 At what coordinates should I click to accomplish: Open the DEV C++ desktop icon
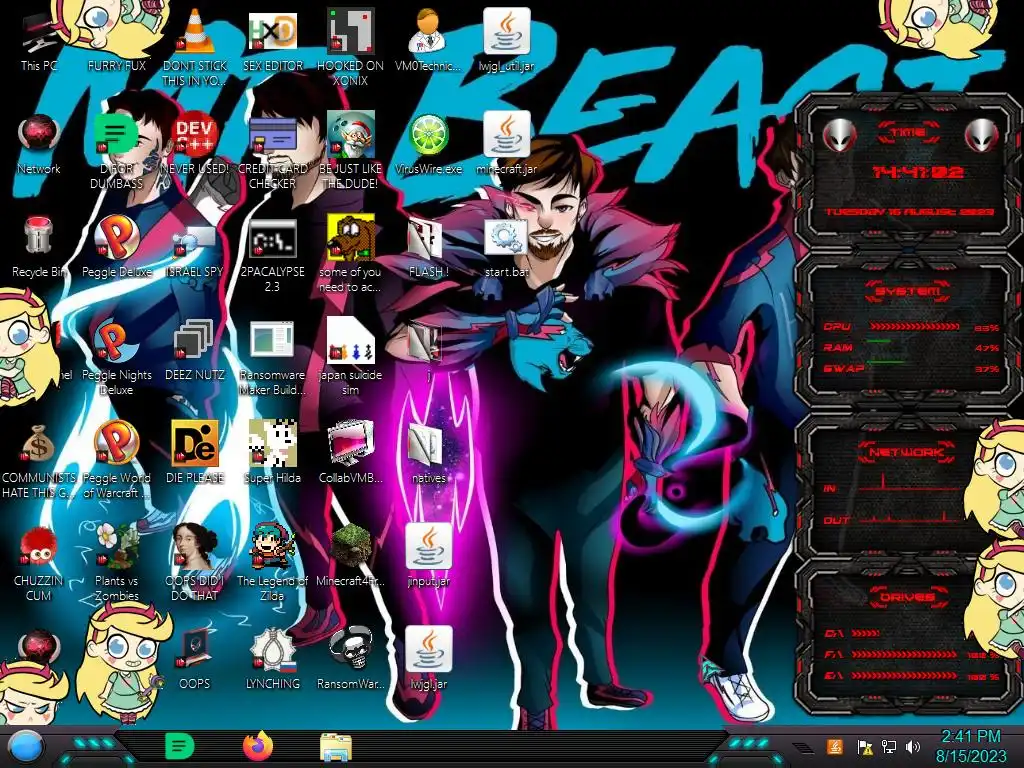point(195,136)
